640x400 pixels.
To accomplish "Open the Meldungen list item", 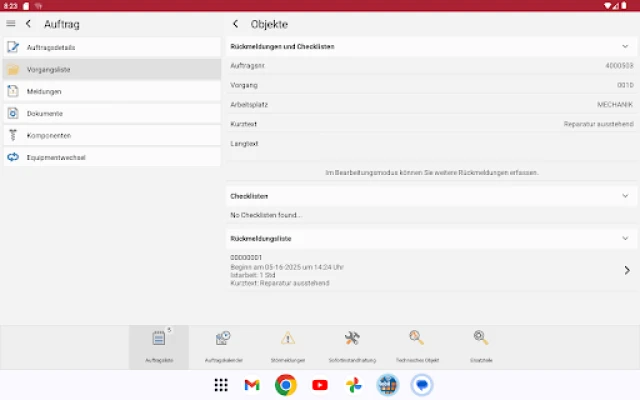I will point(110,91).
